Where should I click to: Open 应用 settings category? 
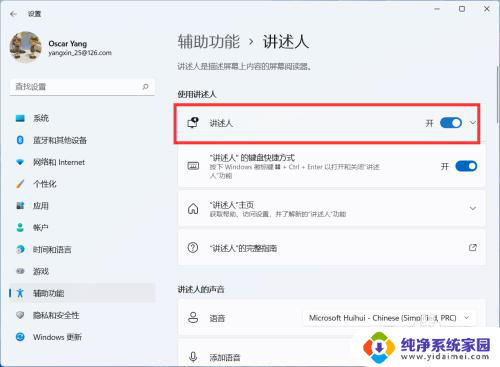82,206
